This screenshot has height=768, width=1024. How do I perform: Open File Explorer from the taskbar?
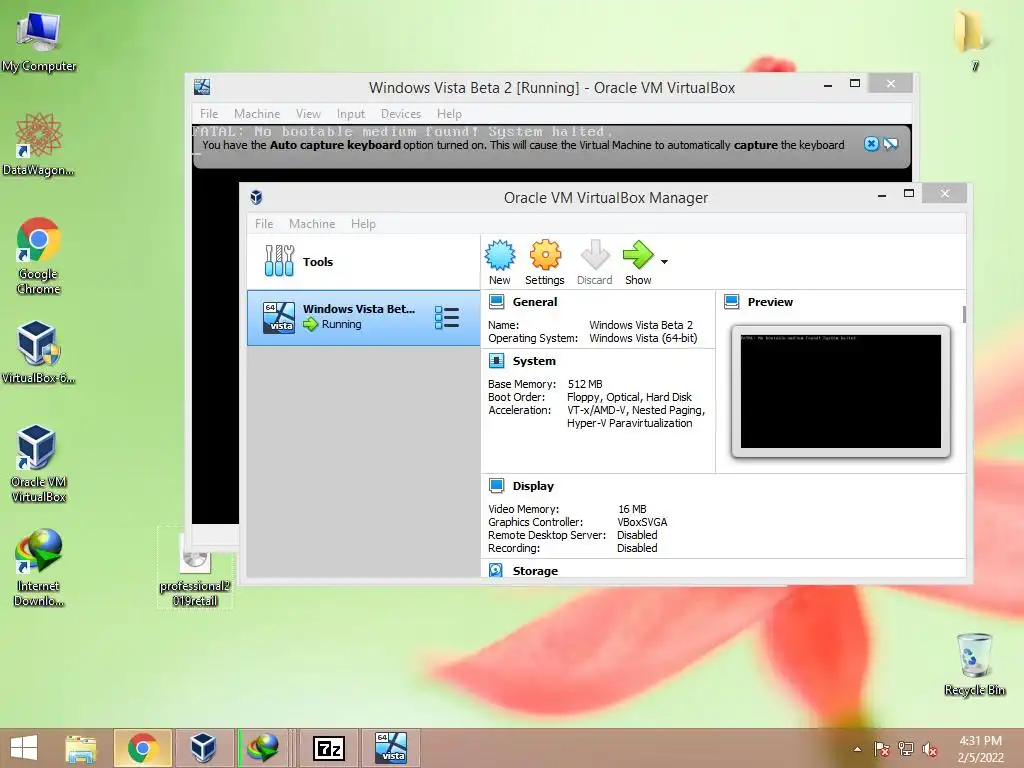coord(80,748)
